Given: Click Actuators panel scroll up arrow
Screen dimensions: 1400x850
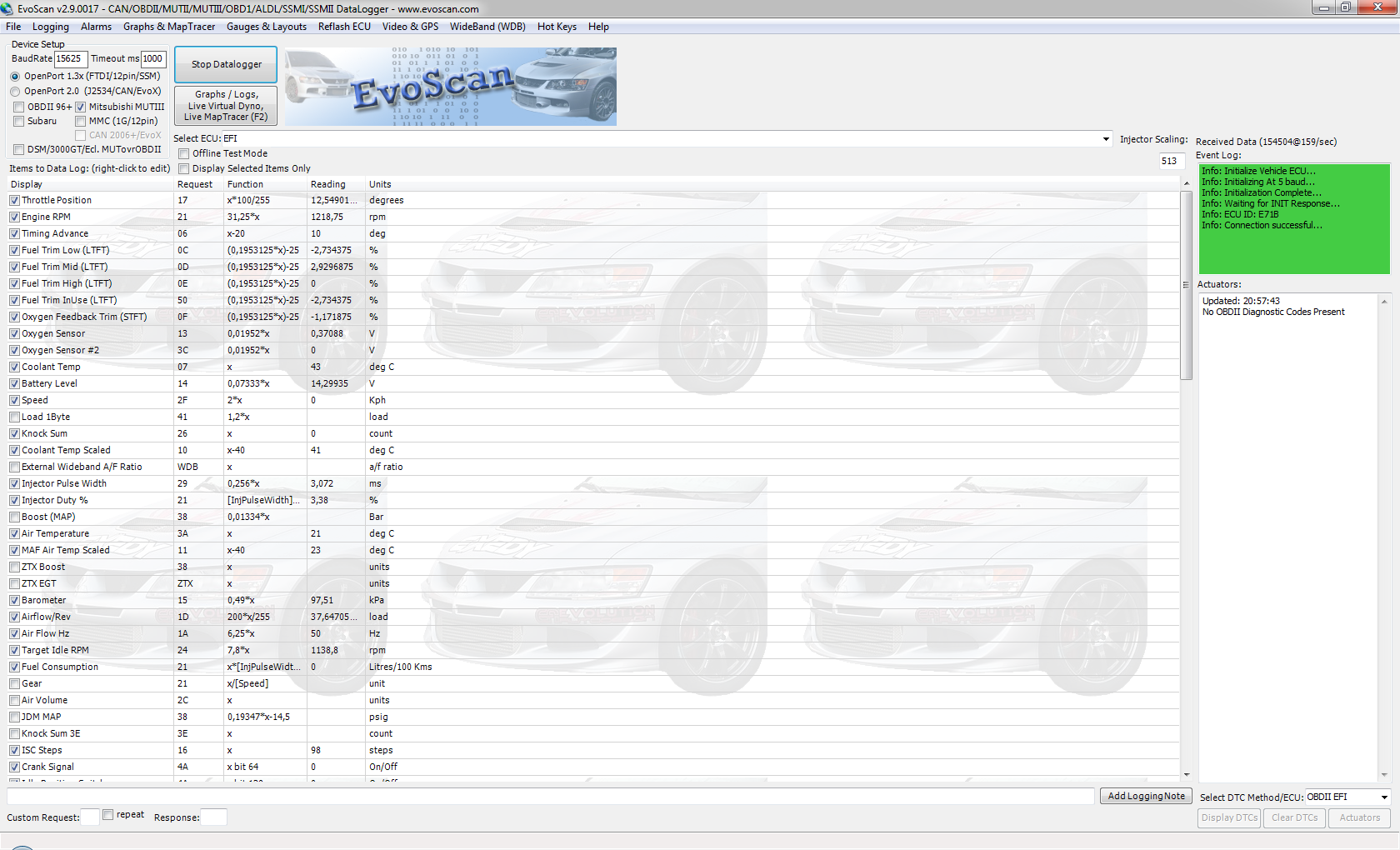Looking at the screenshot, I should 1384,301.
